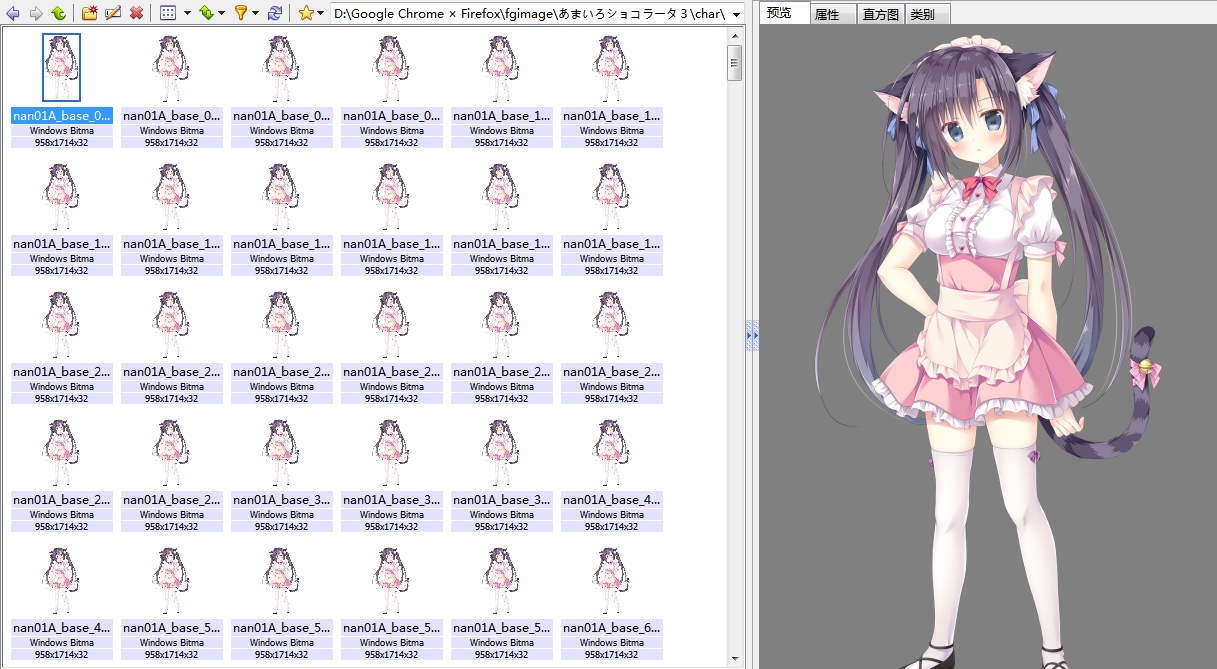Viewport: 1217px width, 669px height.
Task: Expand the address path history dropdown
Action: point(737,15)
